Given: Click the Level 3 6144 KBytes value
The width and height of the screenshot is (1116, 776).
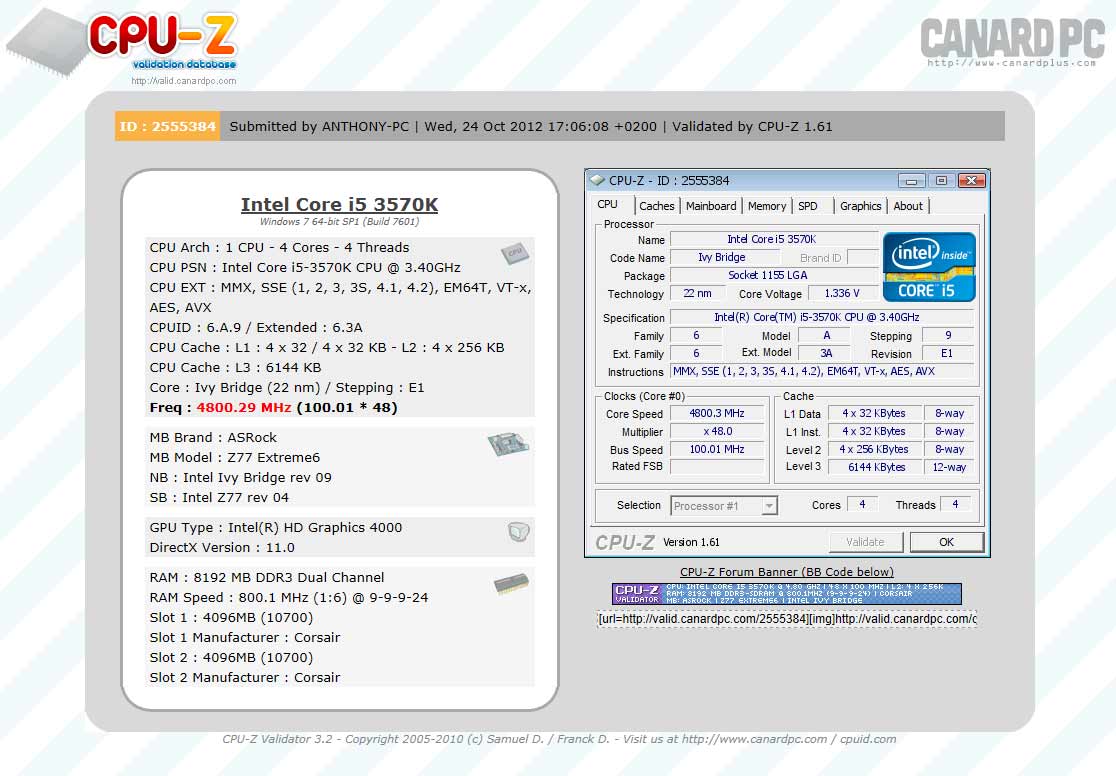Looking at the screenshot, I should [876, 467].
